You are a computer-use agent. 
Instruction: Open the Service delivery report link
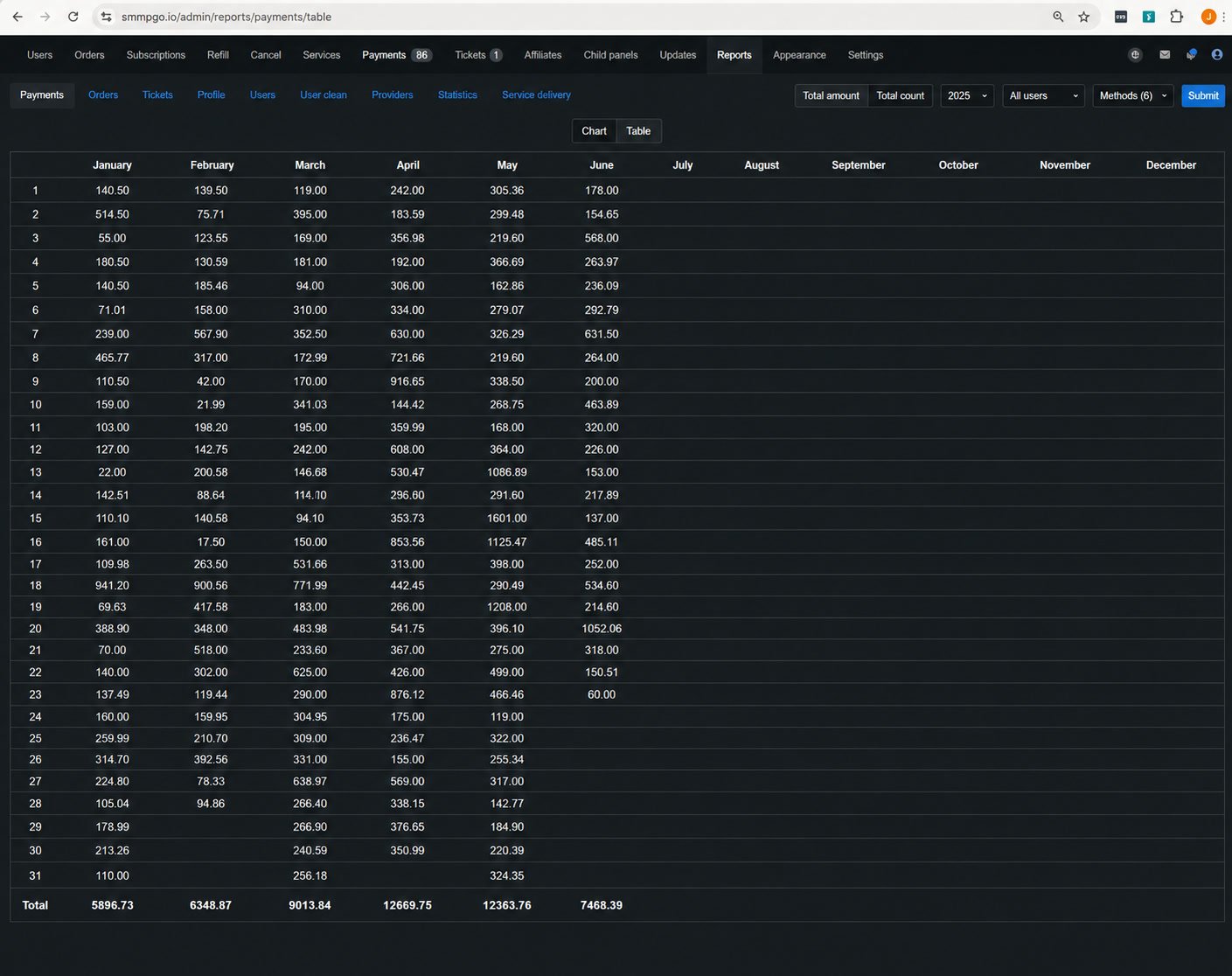point(536,94)
